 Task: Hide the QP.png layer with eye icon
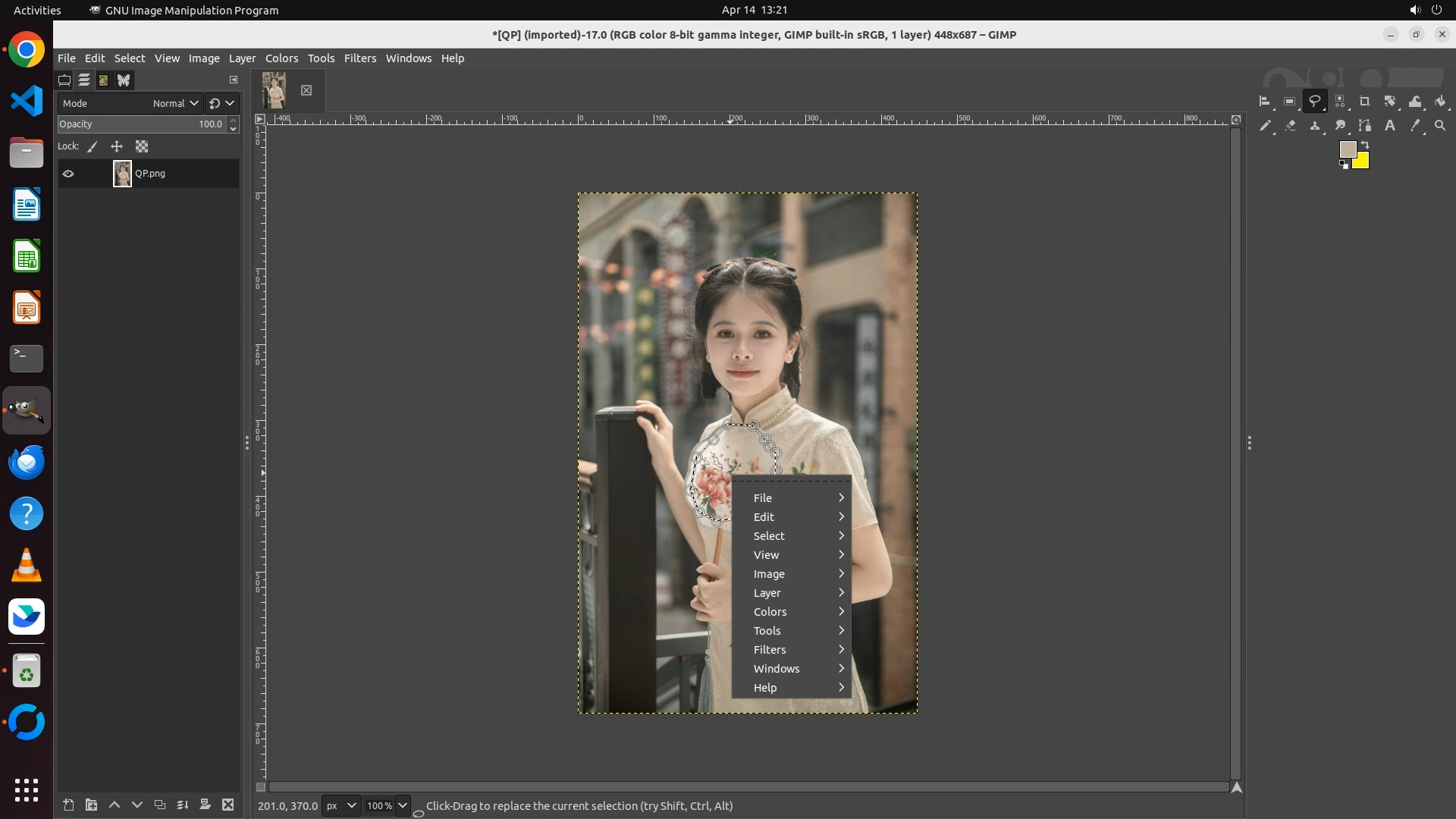pyautogui.click(x=68, y=174)
